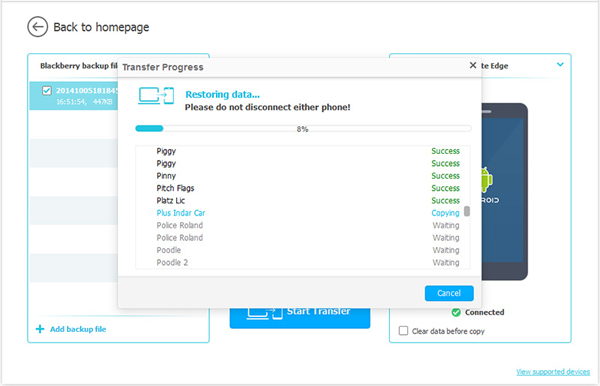This screenshot has width=600, height=386.
Task: Click the back arrow circle icon
Action: click(38, 27)
